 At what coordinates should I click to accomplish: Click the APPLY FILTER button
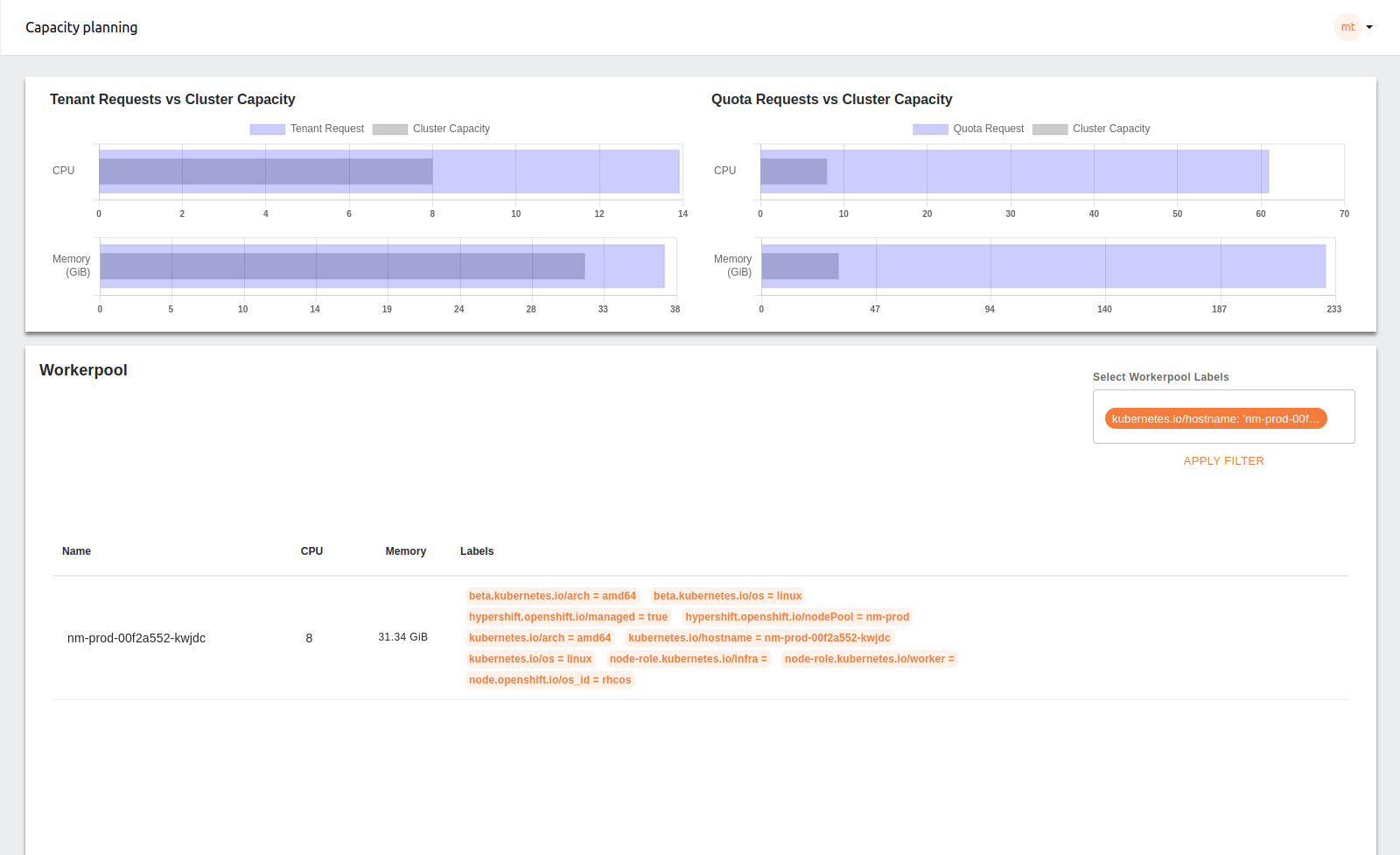click(1223, 461)
